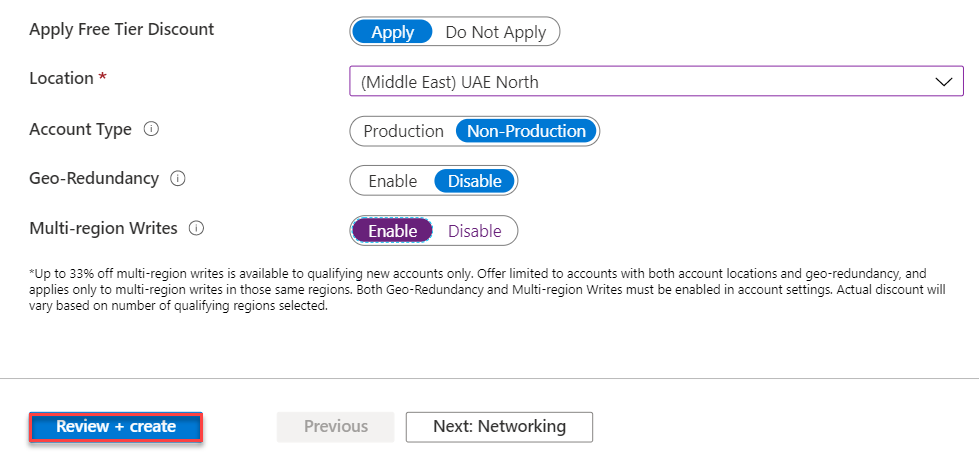Select Apply for Free Tier Discount
Image resolution: width=979 pixels, height=459 pixels.
(392, 32)
